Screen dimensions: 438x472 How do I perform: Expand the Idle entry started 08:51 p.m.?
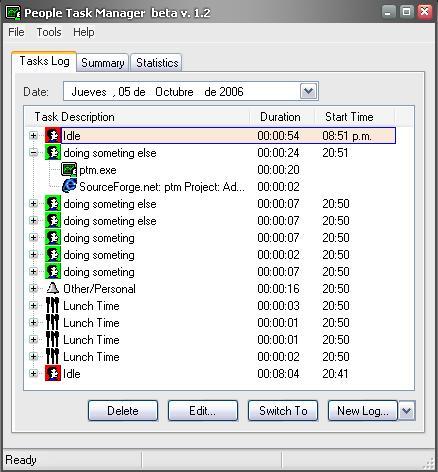click(x=33, y=136)
